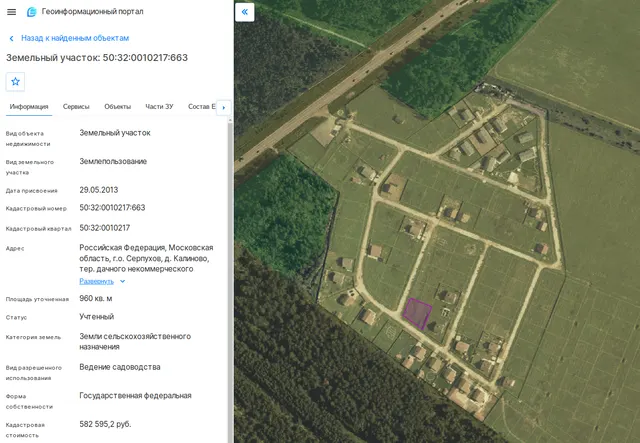Click the back arrow icon
The width and height of the screenshot is (640, 443).
(11, 38)
